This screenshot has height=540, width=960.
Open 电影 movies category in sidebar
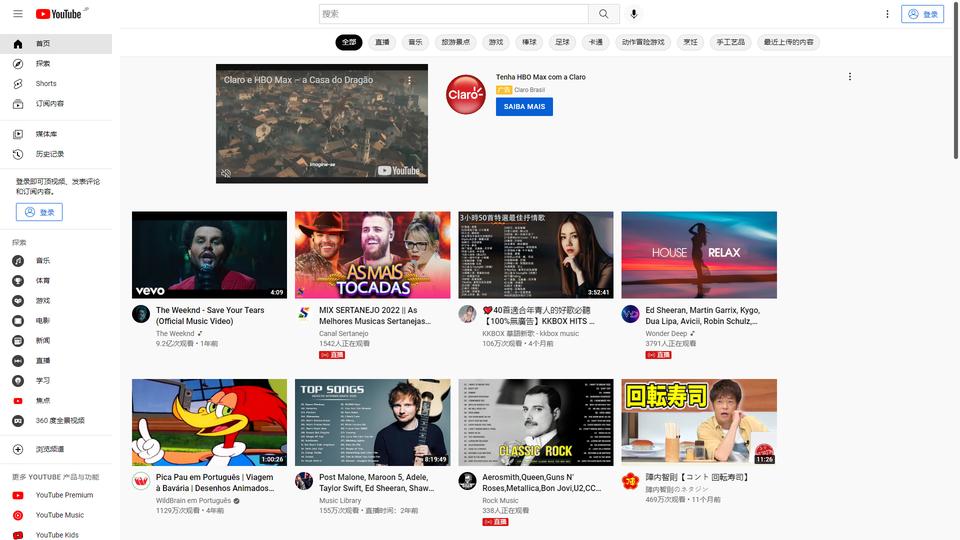(56, 321)
